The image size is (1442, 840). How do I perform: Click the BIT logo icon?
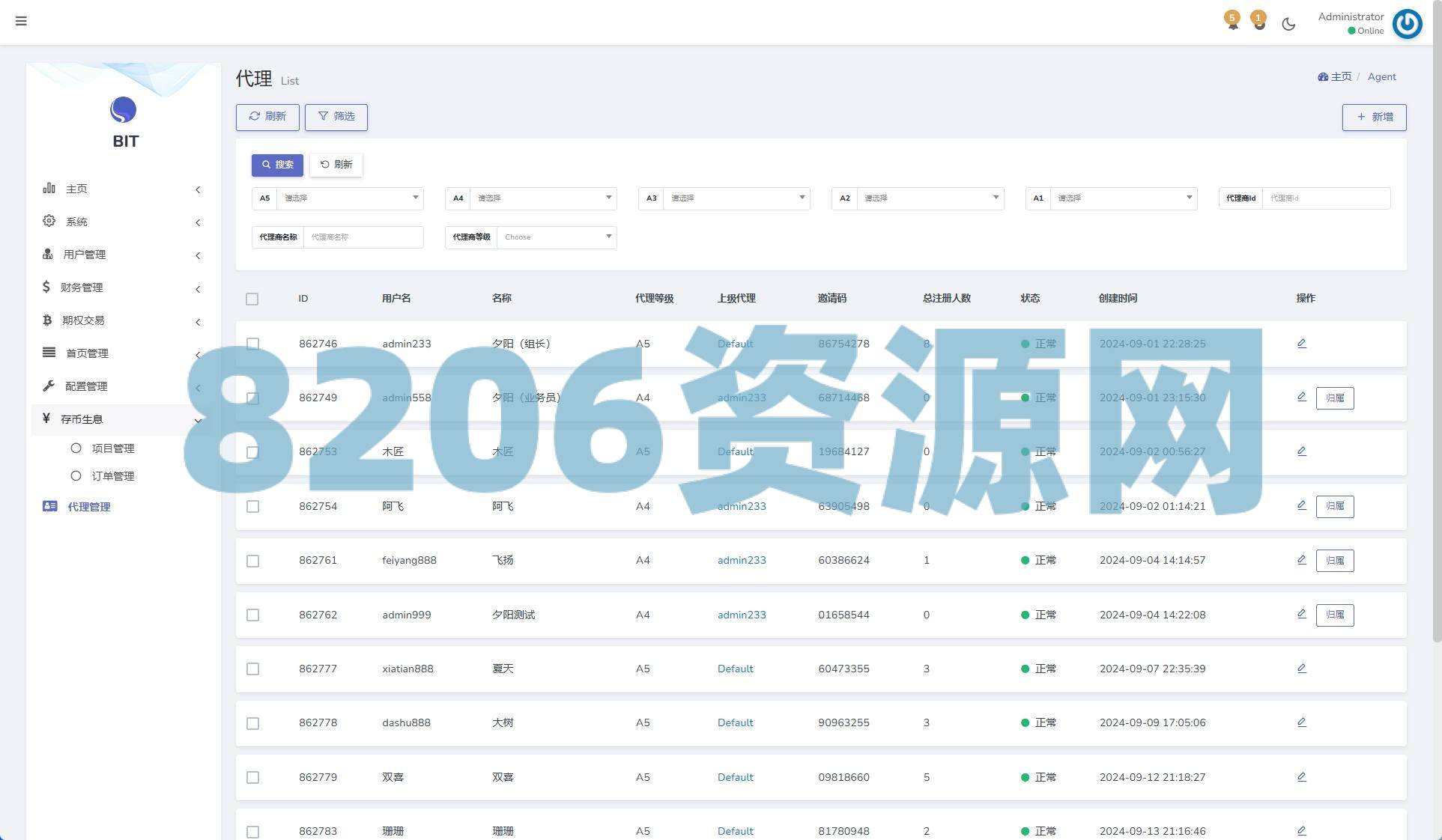(x=124, y=110)
